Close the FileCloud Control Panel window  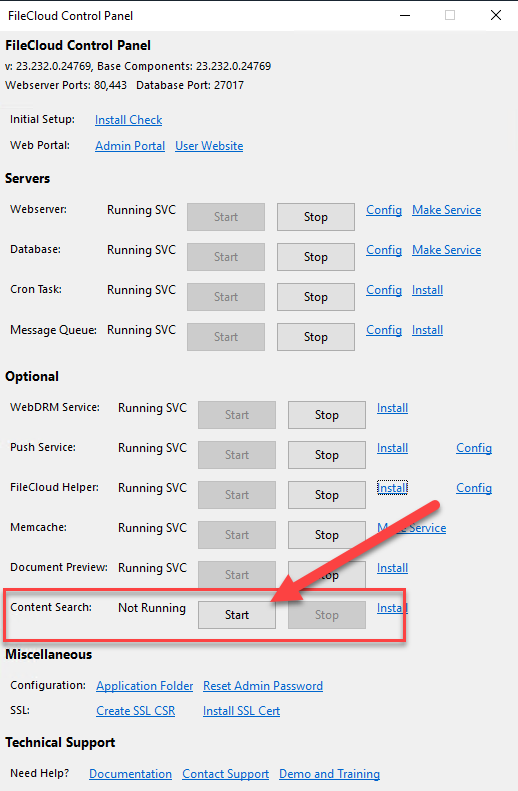click(496, 15)
